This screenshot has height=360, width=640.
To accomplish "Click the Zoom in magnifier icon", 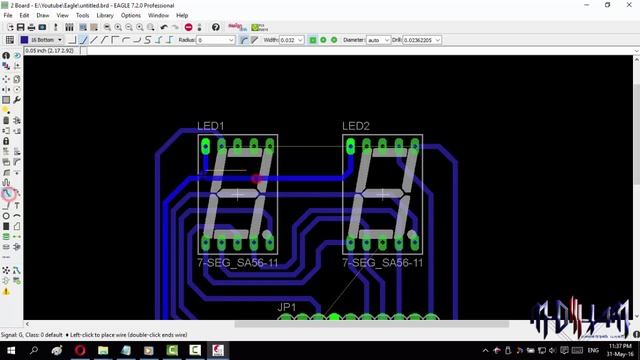I will (118, 27).
